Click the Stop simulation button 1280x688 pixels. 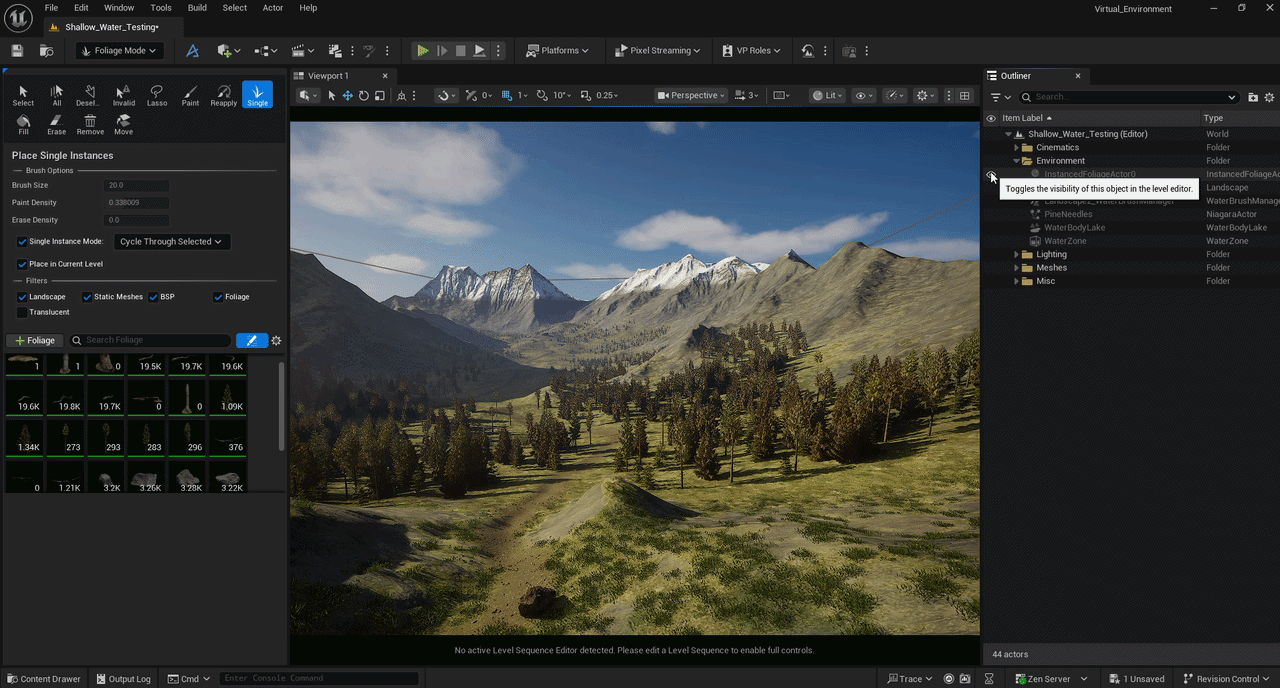coord(461,50)
